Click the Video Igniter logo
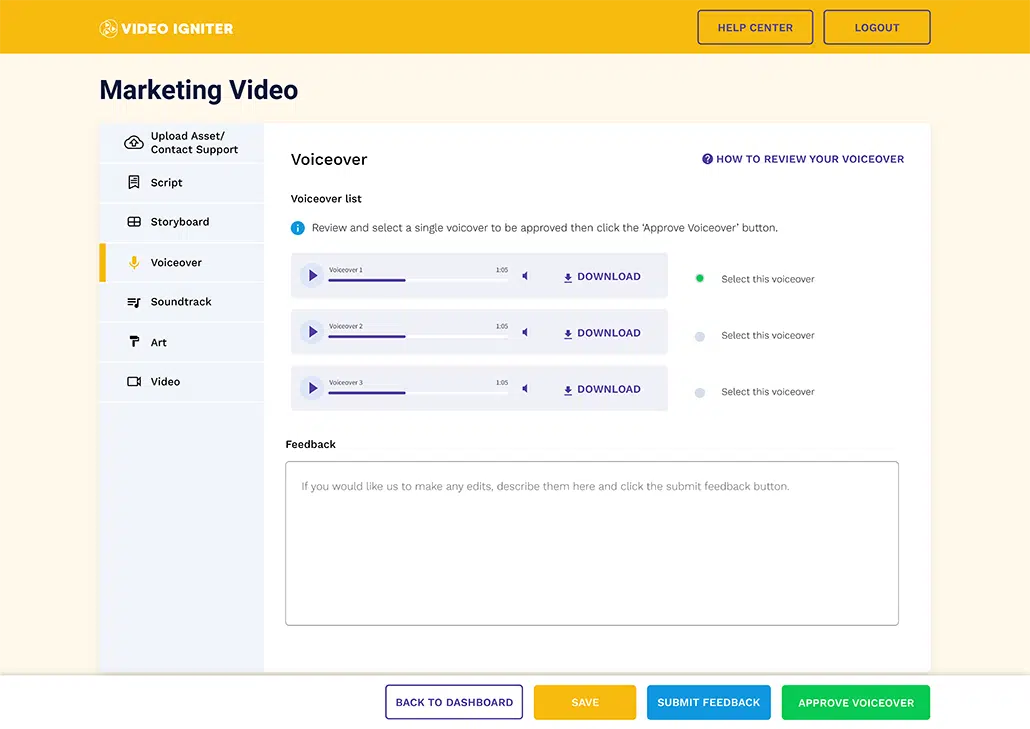 [x=166, y=28]
